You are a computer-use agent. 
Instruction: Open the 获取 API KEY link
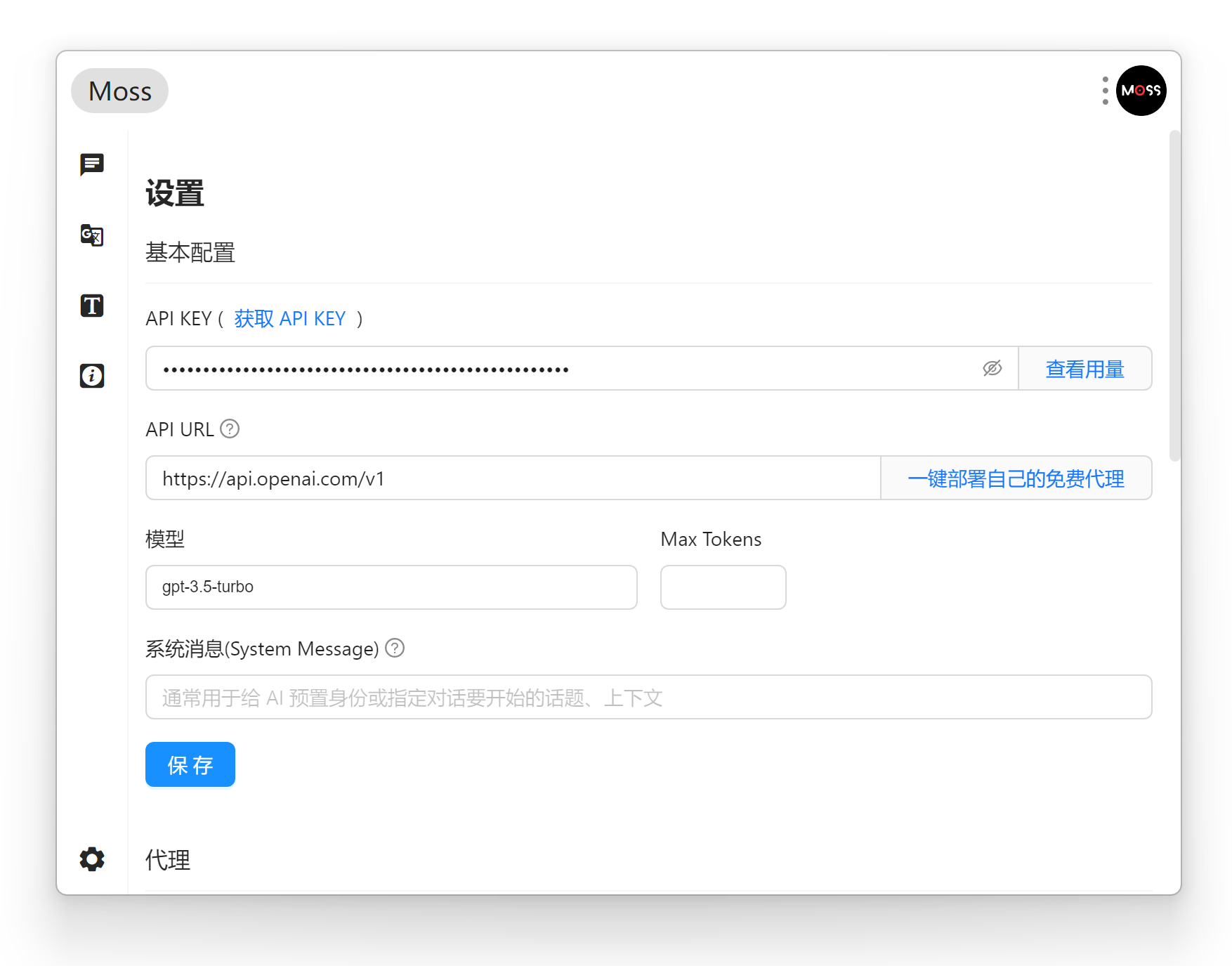pos(290,319)
